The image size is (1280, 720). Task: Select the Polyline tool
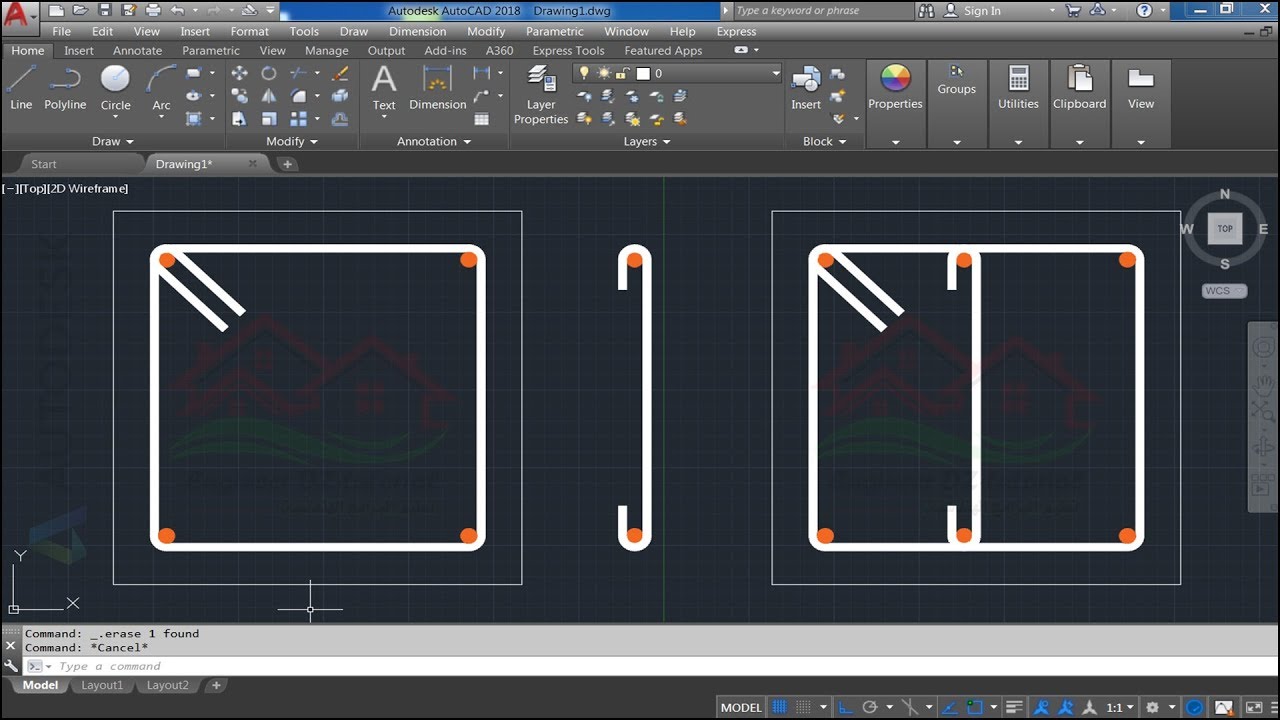(x=65, y=87)
